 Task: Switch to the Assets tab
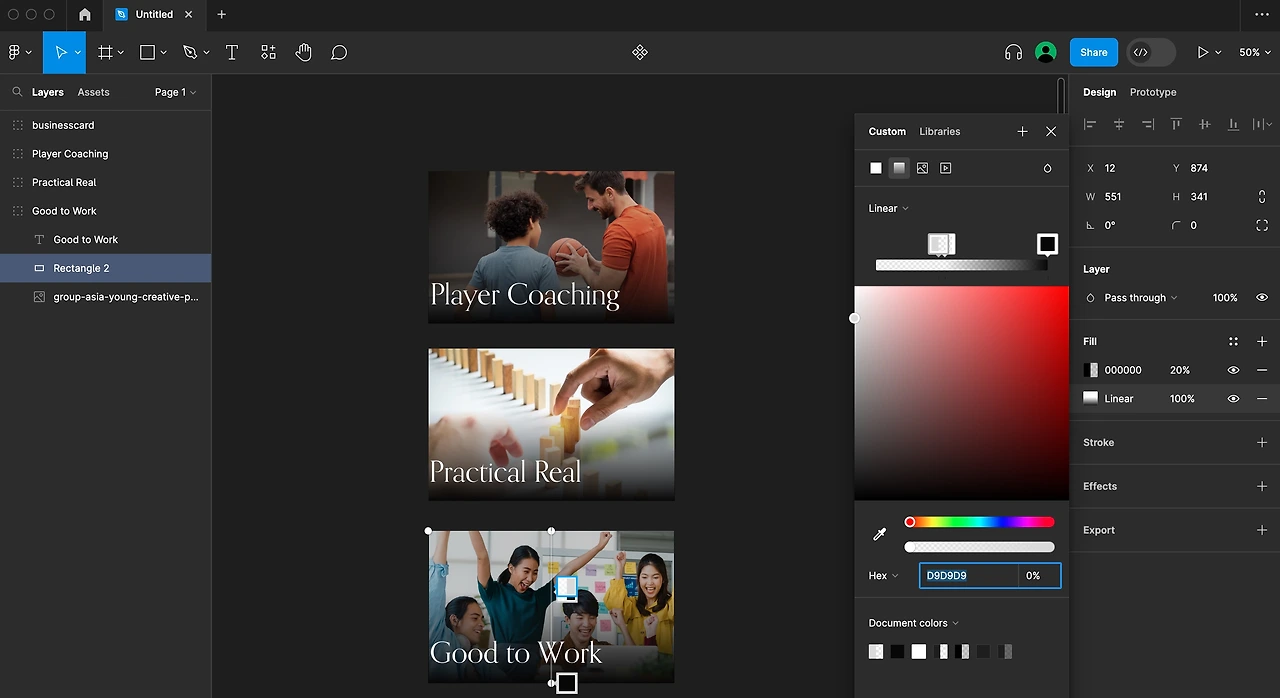point(93,92)
